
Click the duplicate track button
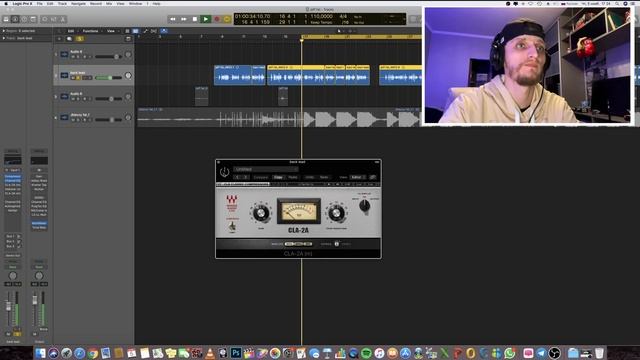click(69, 39)
